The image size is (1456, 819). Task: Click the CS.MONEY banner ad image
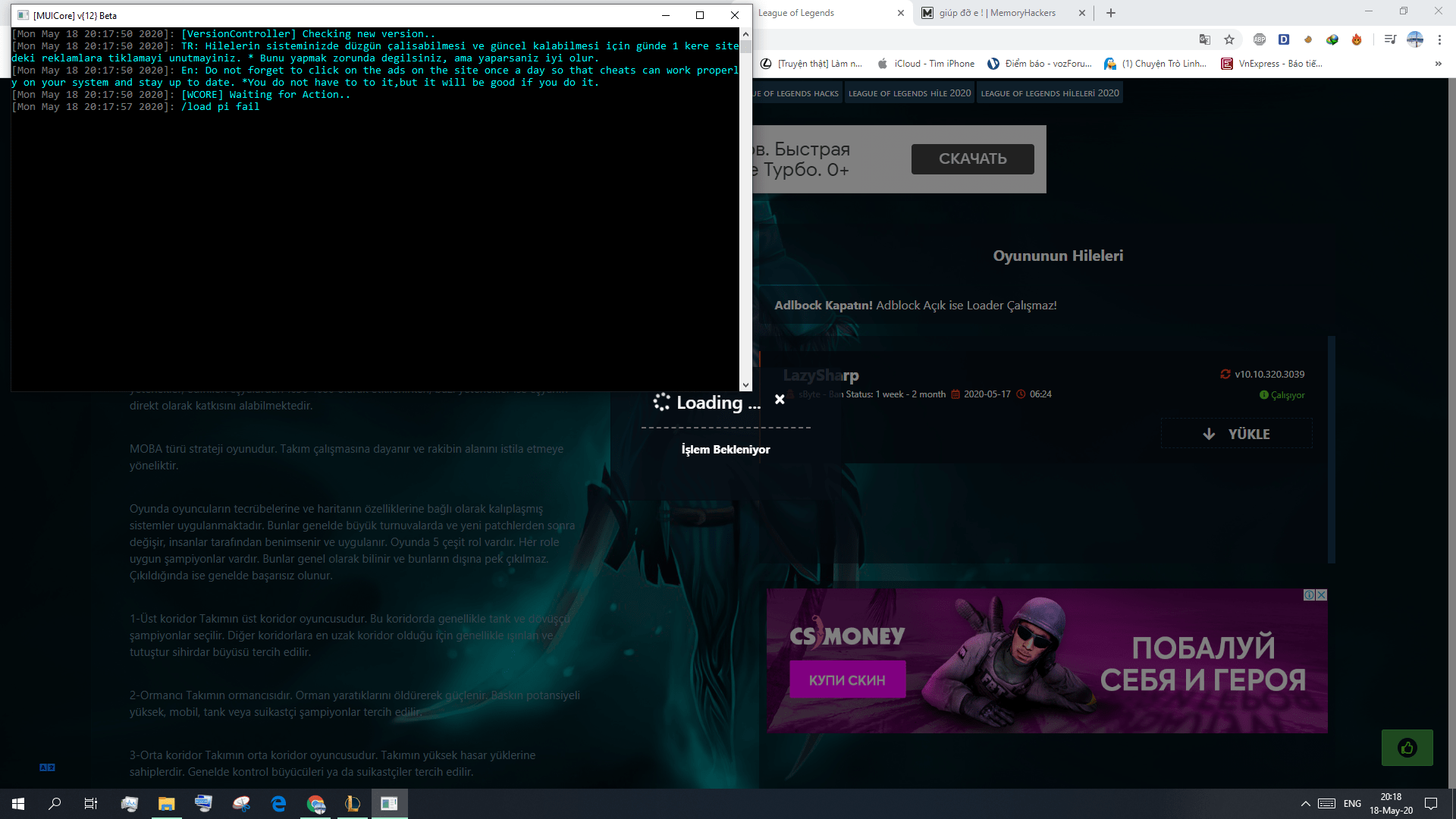click(x=1046, y=661)
